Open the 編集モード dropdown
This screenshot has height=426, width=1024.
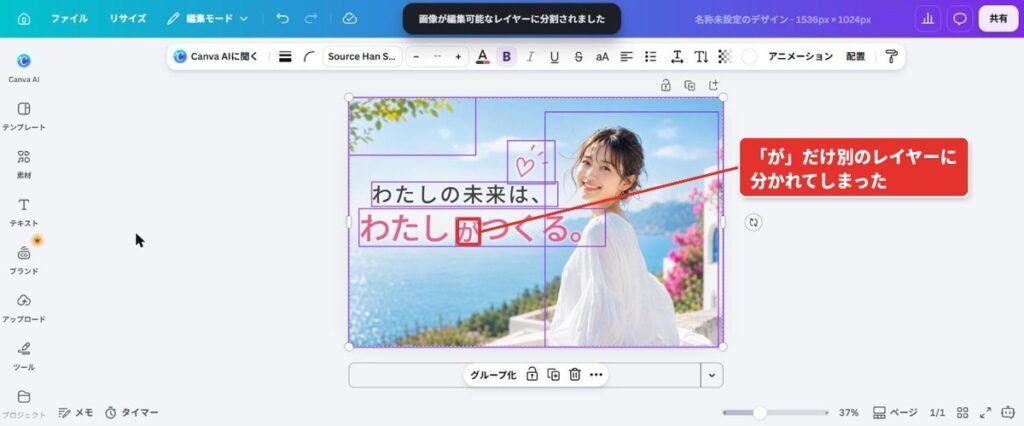pos(208,18)
